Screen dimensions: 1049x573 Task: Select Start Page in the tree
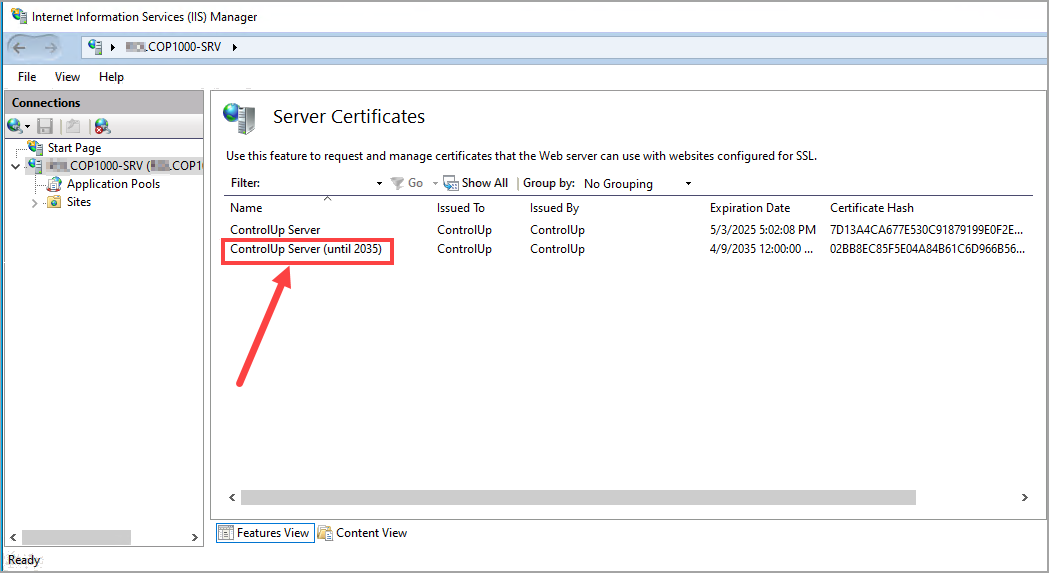click(74, 147)
